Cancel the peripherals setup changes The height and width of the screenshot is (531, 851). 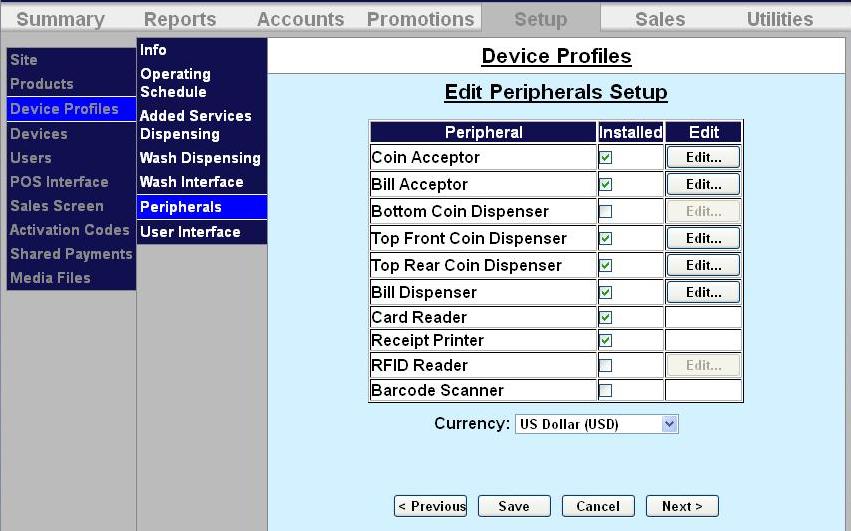[598, 506]
